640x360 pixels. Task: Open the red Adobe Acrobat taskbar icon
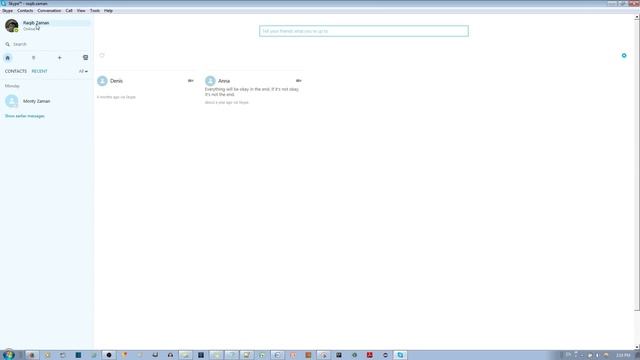pos(369,355)
